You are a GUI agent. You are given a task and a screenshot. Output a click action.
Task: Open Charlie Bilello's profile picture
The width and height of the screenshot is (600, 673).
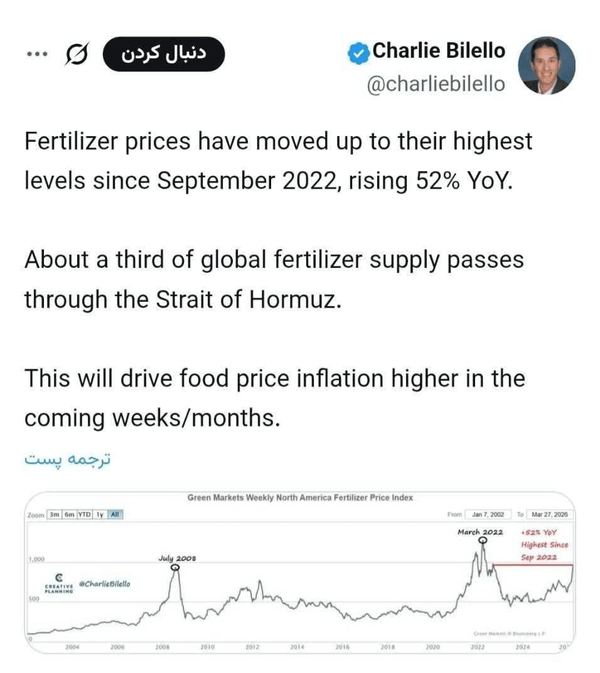(547, 66)
